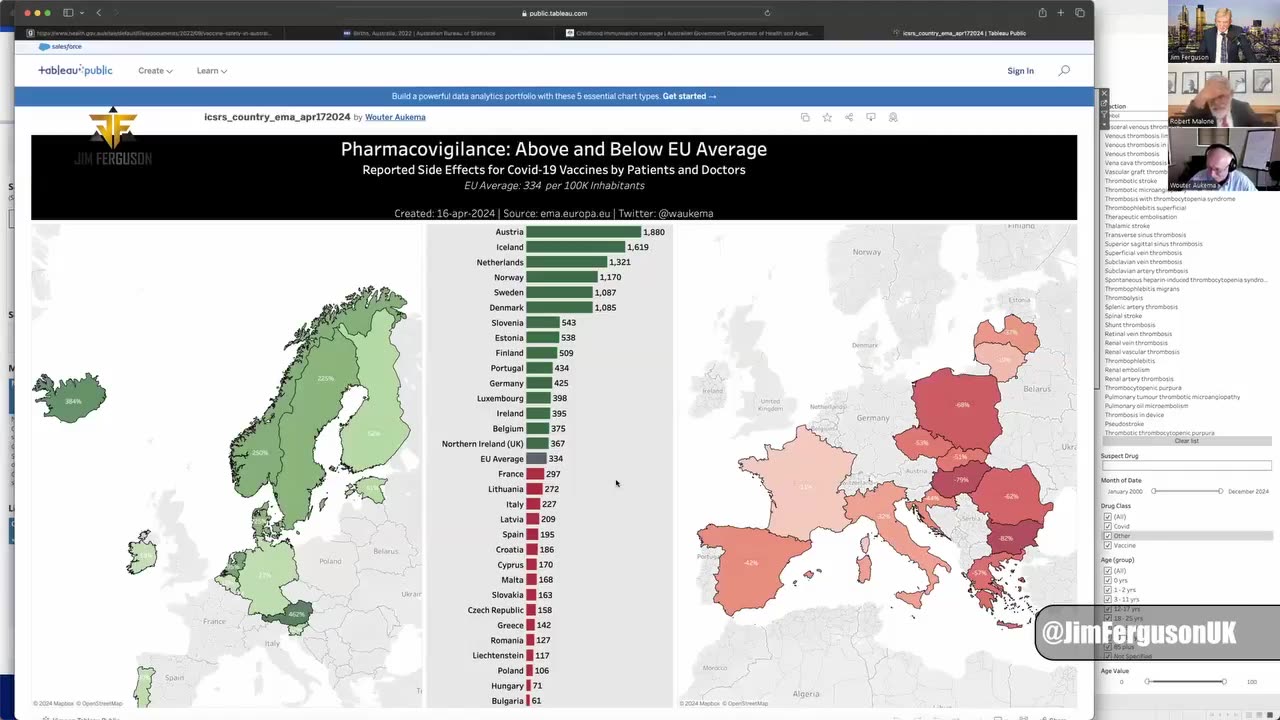
Task: Select Wouter Aukema's video thumbnail
Action: point(1223,158)
